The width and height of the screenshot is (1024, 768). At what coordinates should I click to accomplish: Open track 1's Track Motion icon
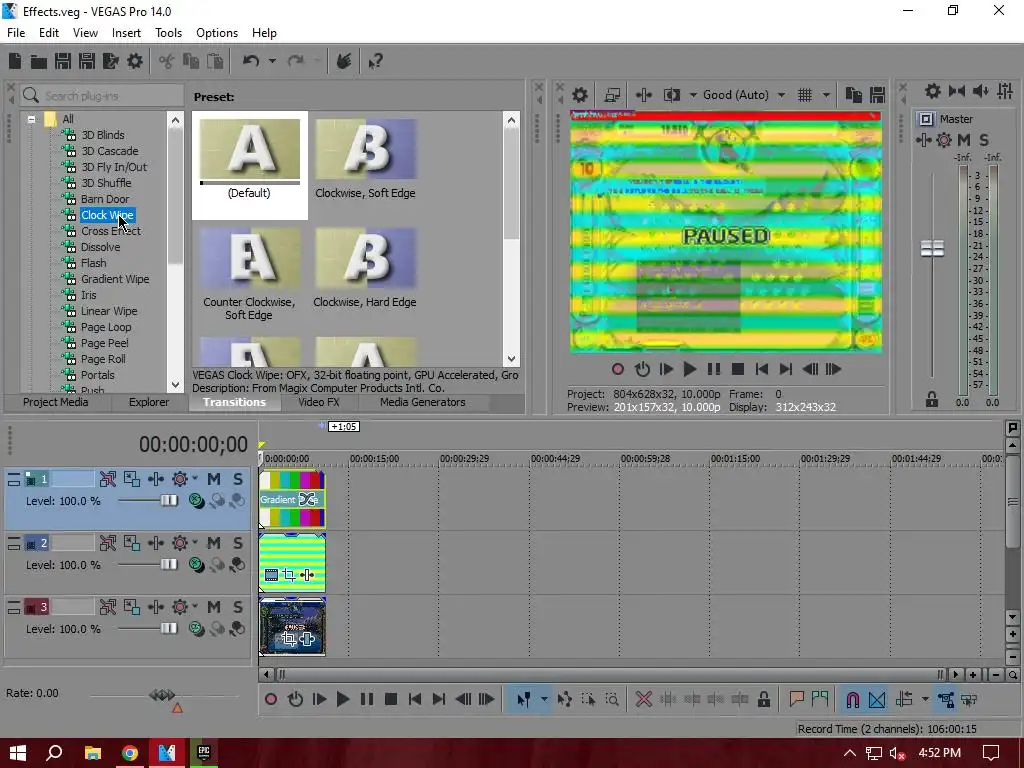pyautogui.click(x=131, y=479)
